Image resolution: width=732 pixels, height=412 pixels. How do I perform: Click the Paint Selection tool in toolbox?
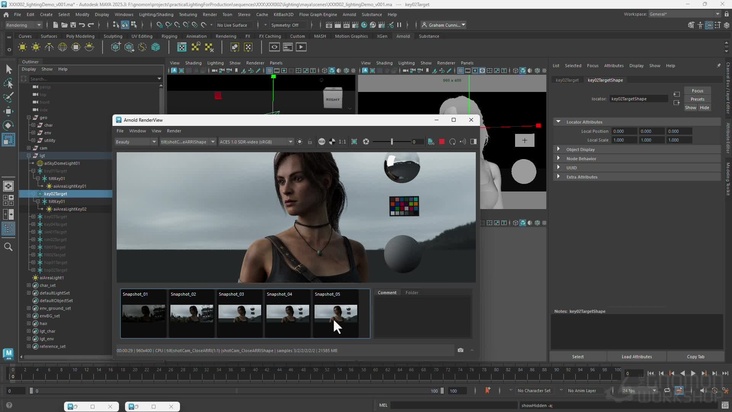[x=8, y=97]
